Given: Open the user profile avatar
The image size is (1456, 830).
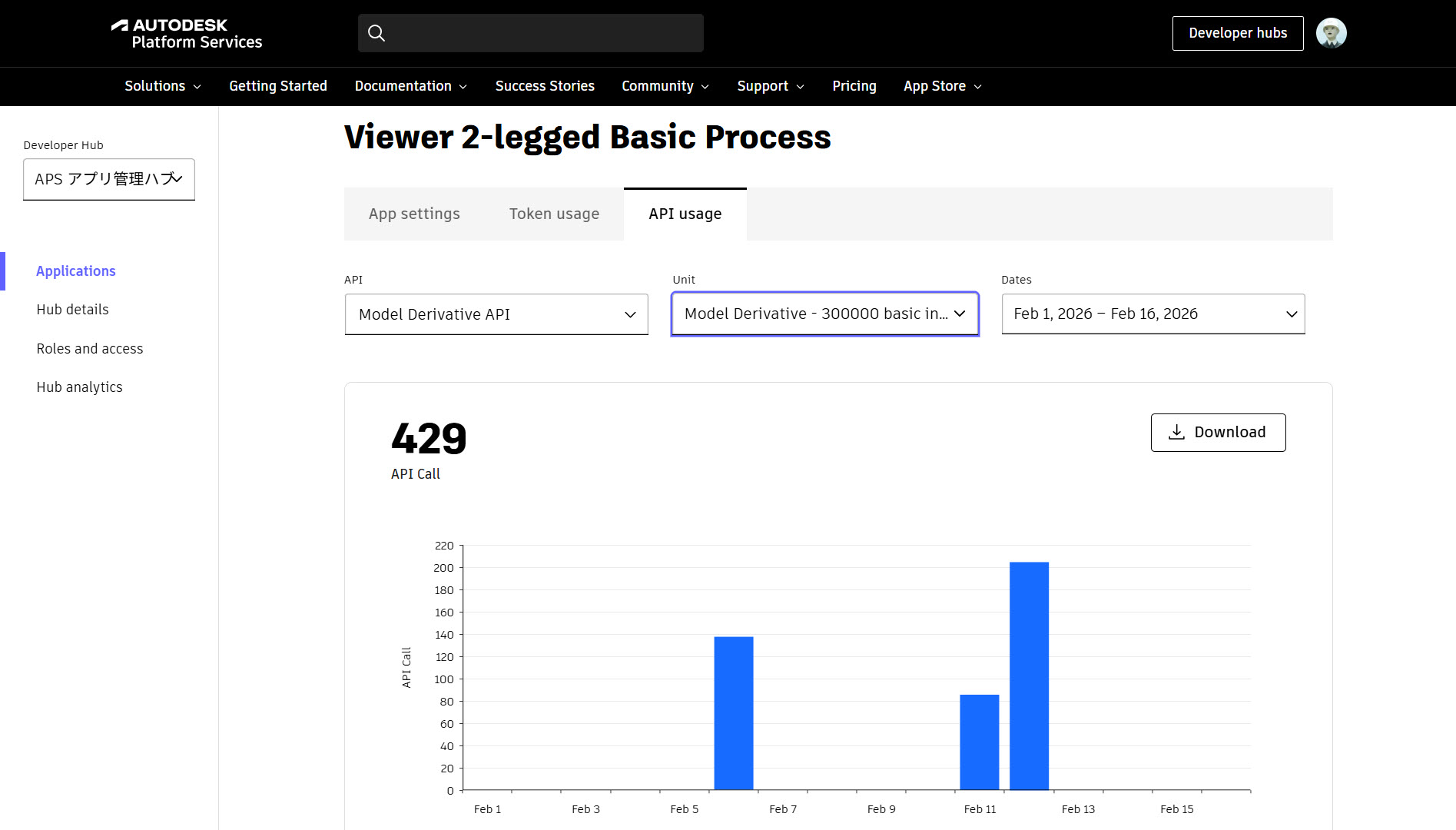Looking at the screenshot, I should click(x=1331, y=33).
